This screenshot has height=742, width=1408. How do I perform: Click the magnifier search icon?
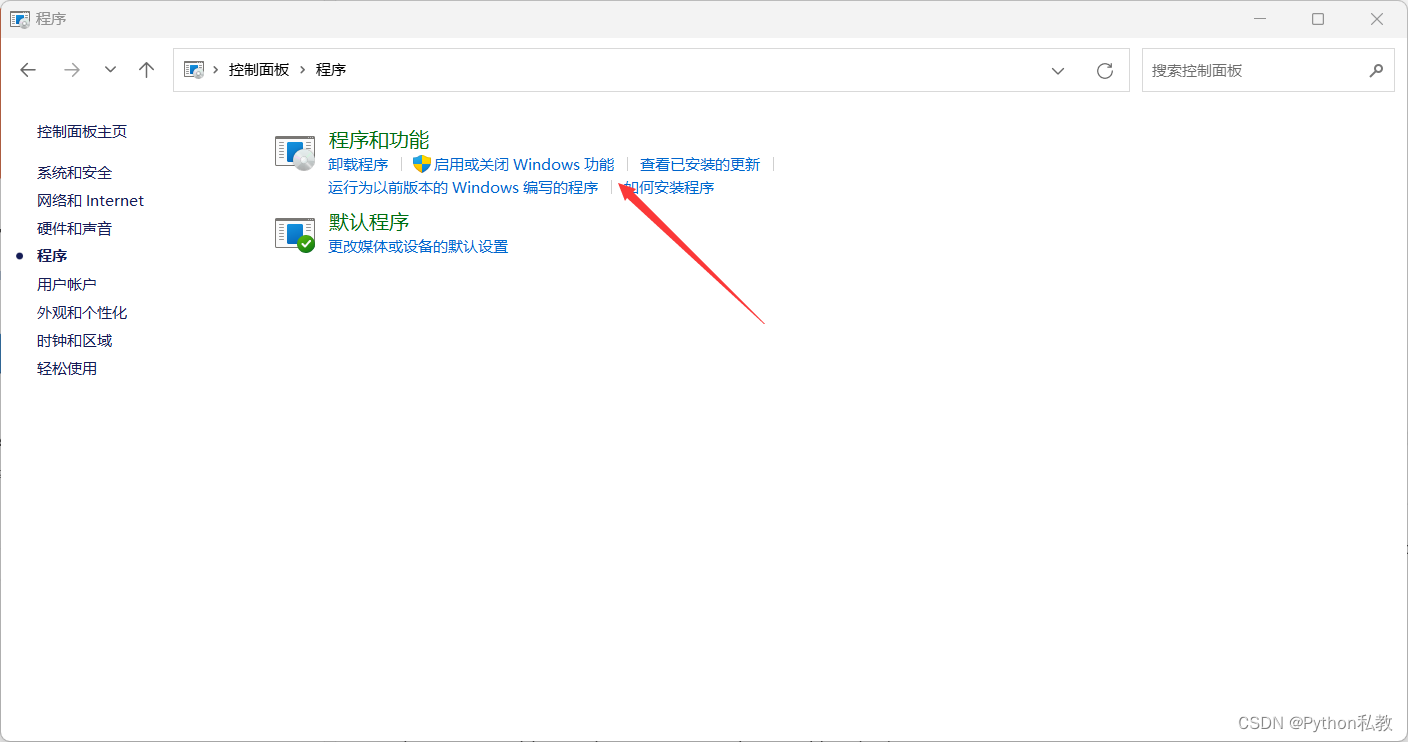[x=1376, y=71]
